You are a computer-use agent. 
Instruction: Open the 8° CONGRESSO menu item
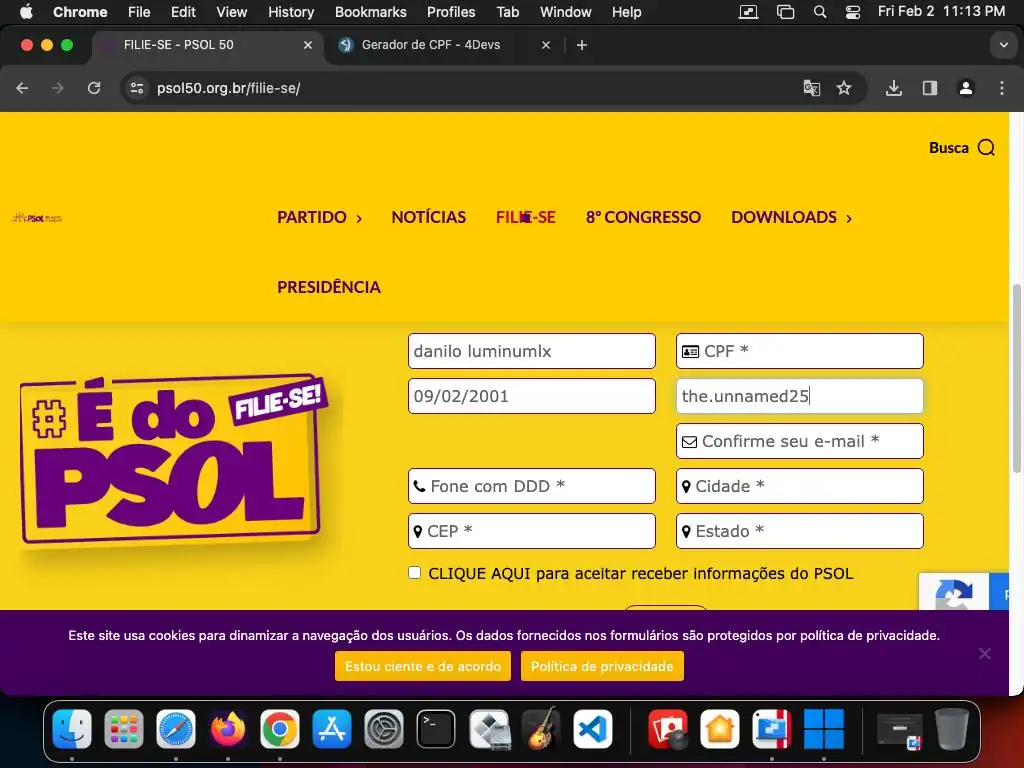pyautogui.click(x=643, y=217)
